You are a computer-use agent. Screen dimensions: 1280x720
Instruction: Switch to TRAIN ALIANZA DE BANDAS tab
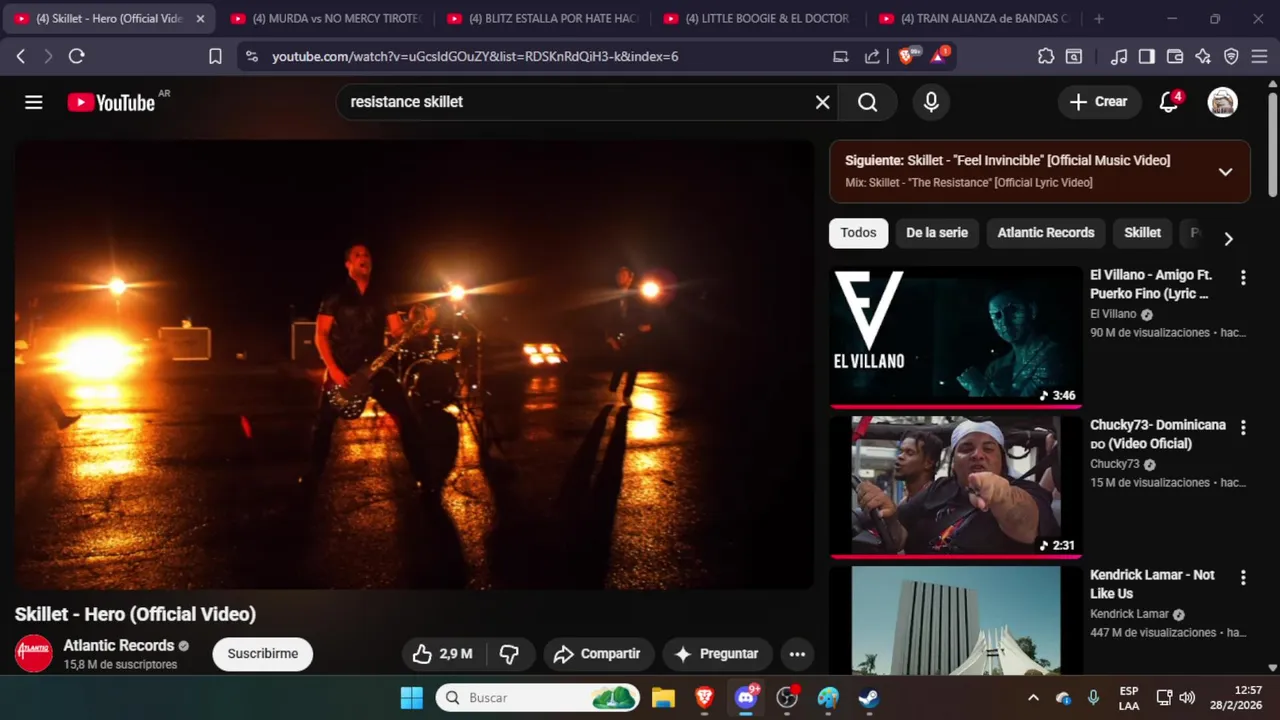pos(974,19)
